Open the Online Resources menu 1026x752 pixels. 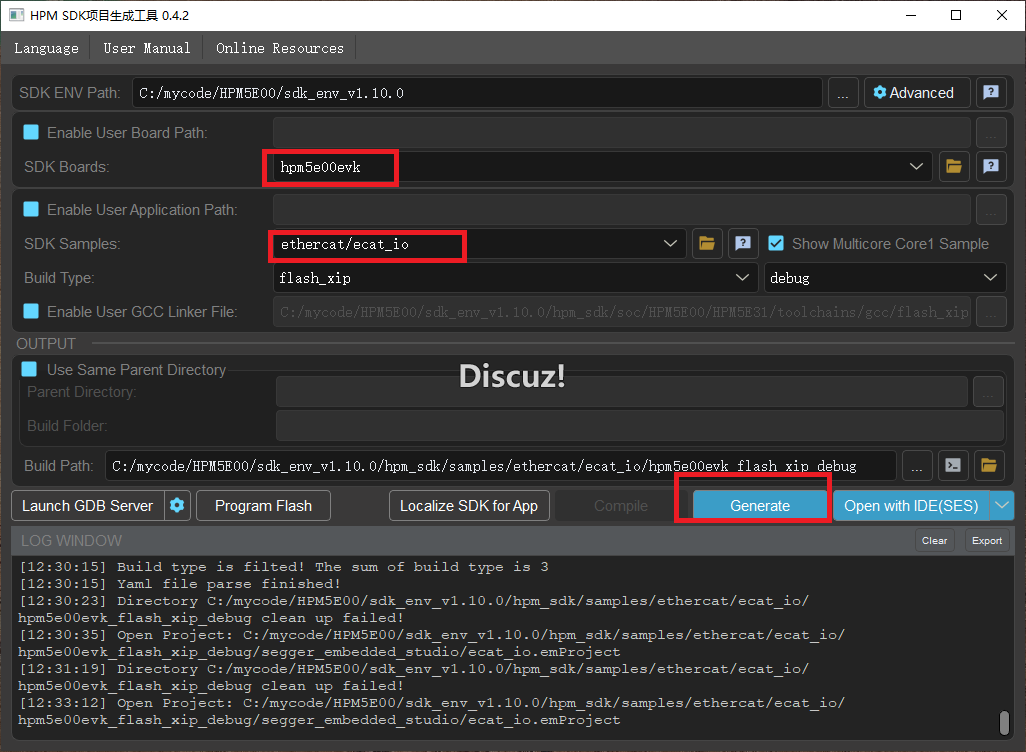pos(279,48)
